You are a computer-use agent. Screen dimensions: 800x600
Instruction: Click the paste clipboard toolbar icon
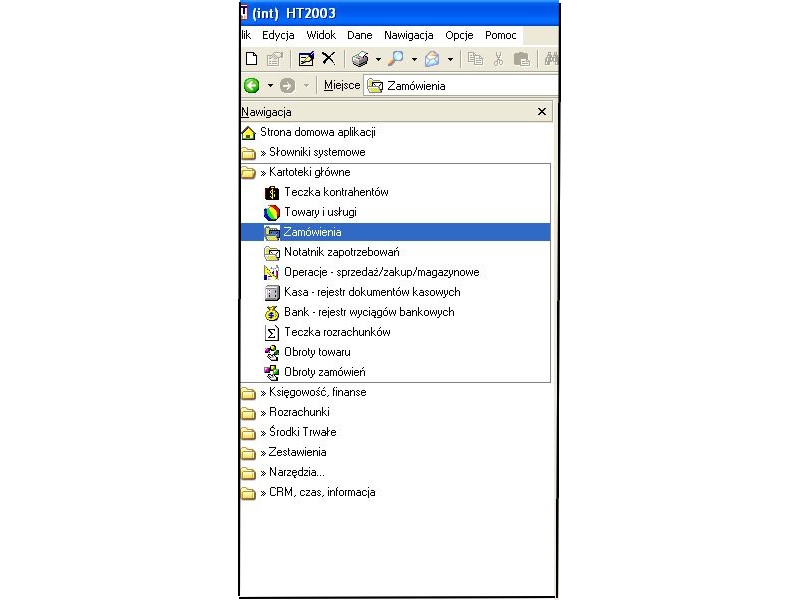pos(521,59)
